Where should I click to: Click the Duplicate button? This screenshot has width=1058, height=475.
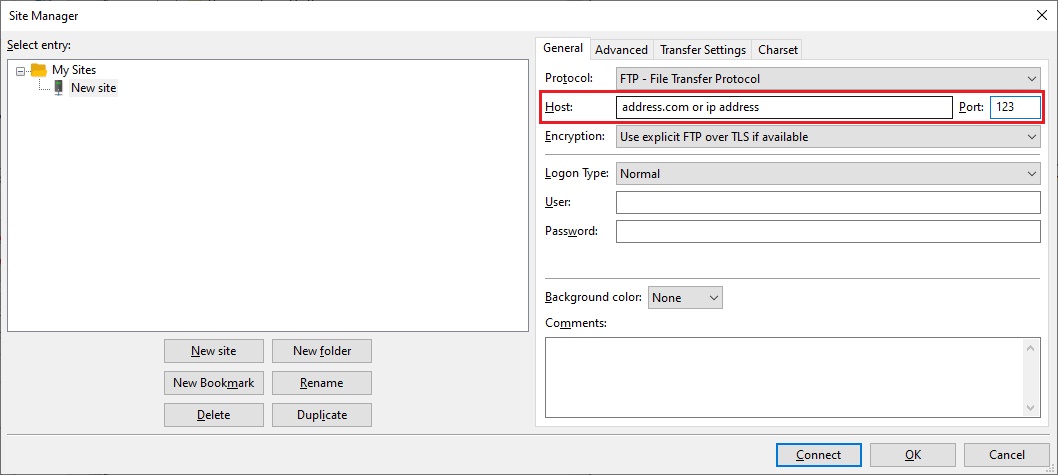point(321,415)
